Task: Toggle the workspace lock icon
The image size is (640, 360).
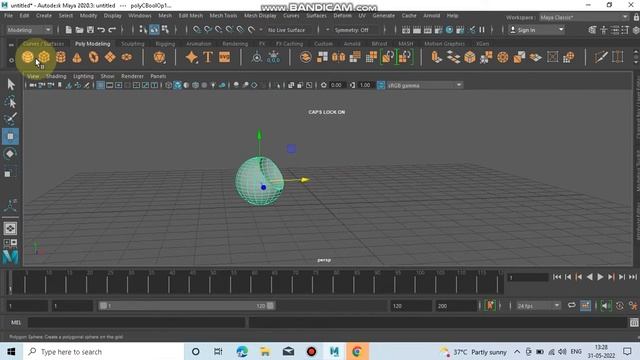Action: [636, 17]
